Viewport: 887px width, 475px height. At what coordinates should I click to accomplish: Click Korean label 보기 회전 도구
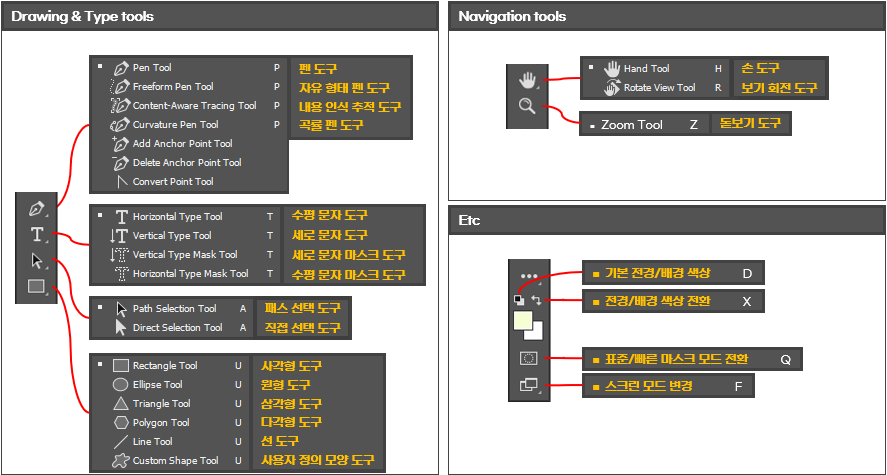pos(779,88)
